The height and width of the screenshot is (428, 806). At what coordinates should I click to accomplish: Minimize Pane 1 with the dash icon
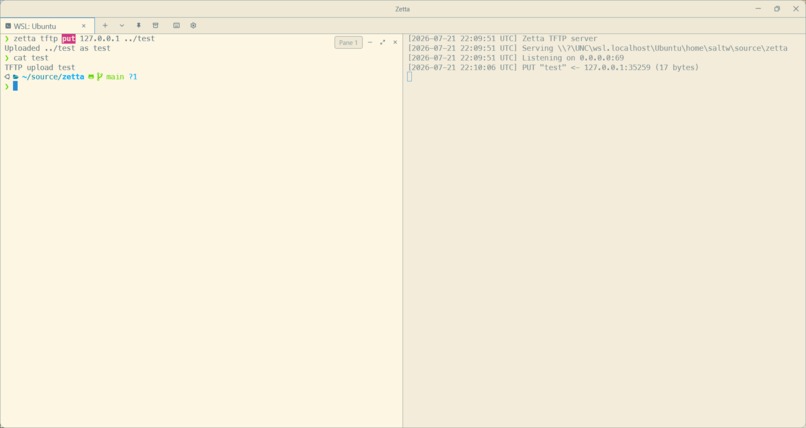click(x=370, y=43)
